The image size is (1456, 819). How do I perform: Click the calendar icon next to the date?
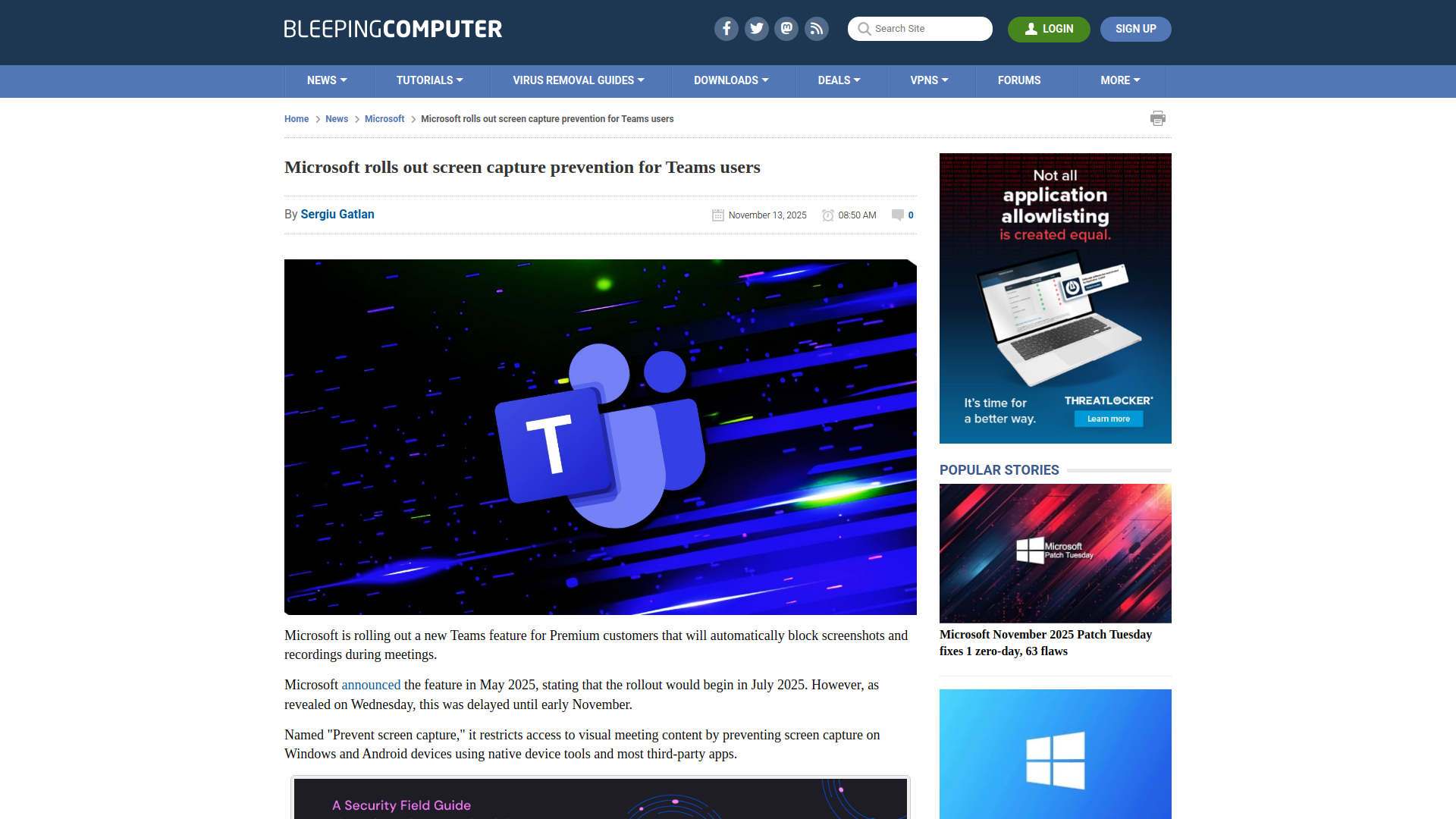coord(717,215)
